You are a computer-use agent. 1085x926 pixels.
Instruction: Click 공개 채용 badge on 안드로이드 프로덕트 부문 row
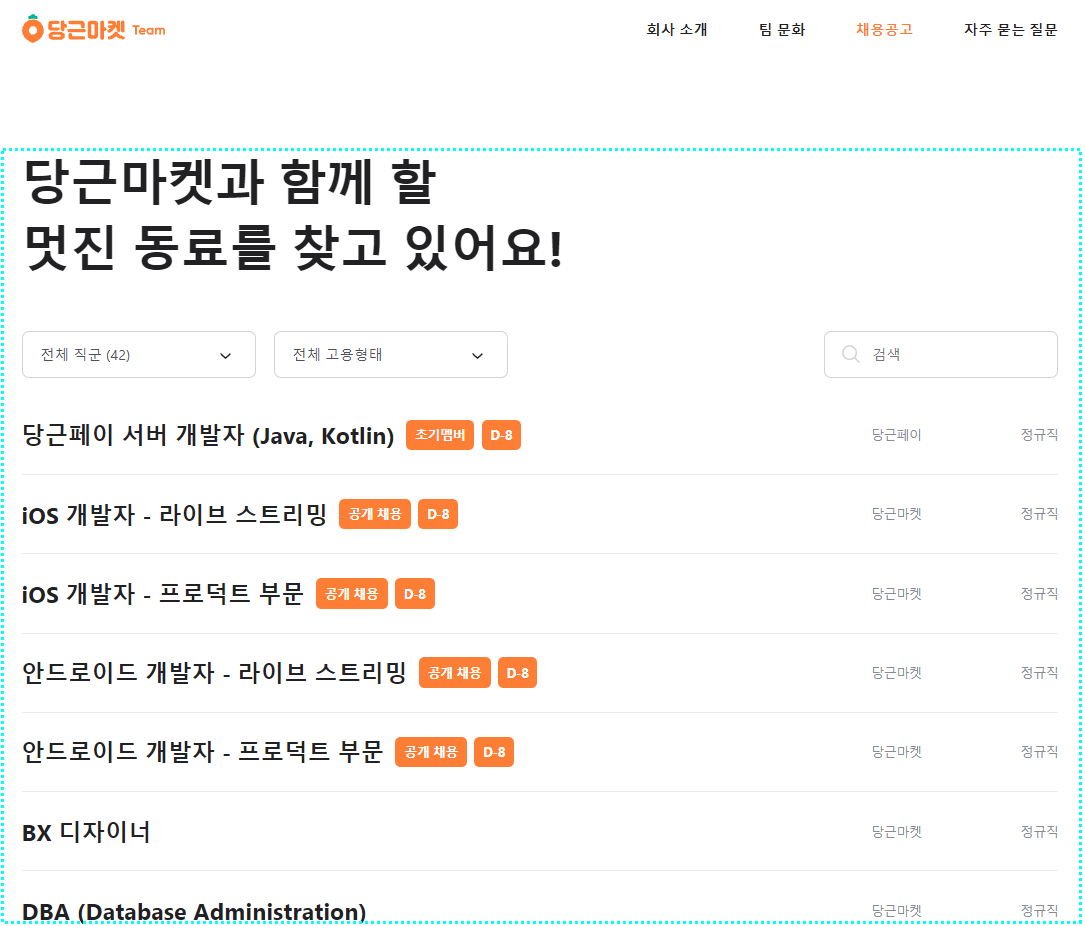pos(431,752)
